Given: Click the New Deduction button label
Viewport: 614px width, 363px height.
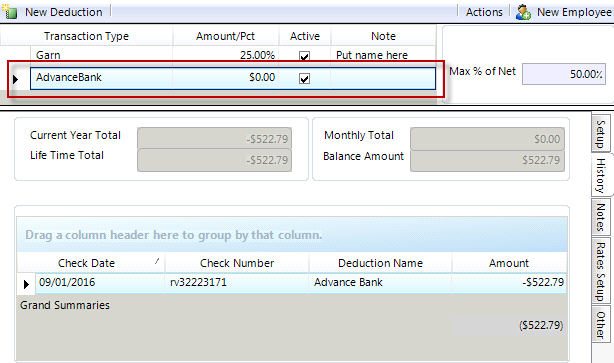Looking at the screenshot, I should click(x=63, y=12).
